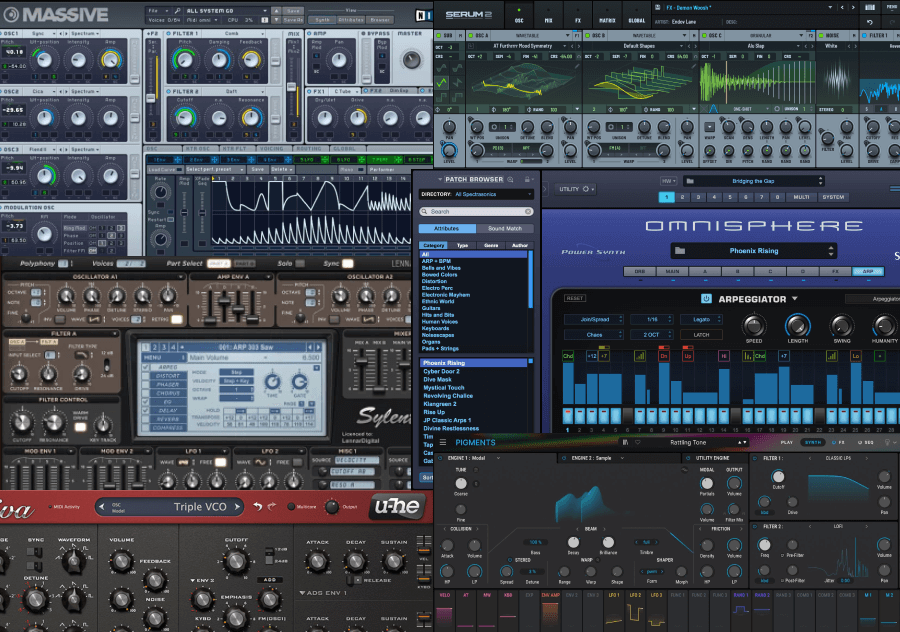Open Massive Routing tab
Image resolution: width=900 pixels, height=632 pixels.
point(309,149)
